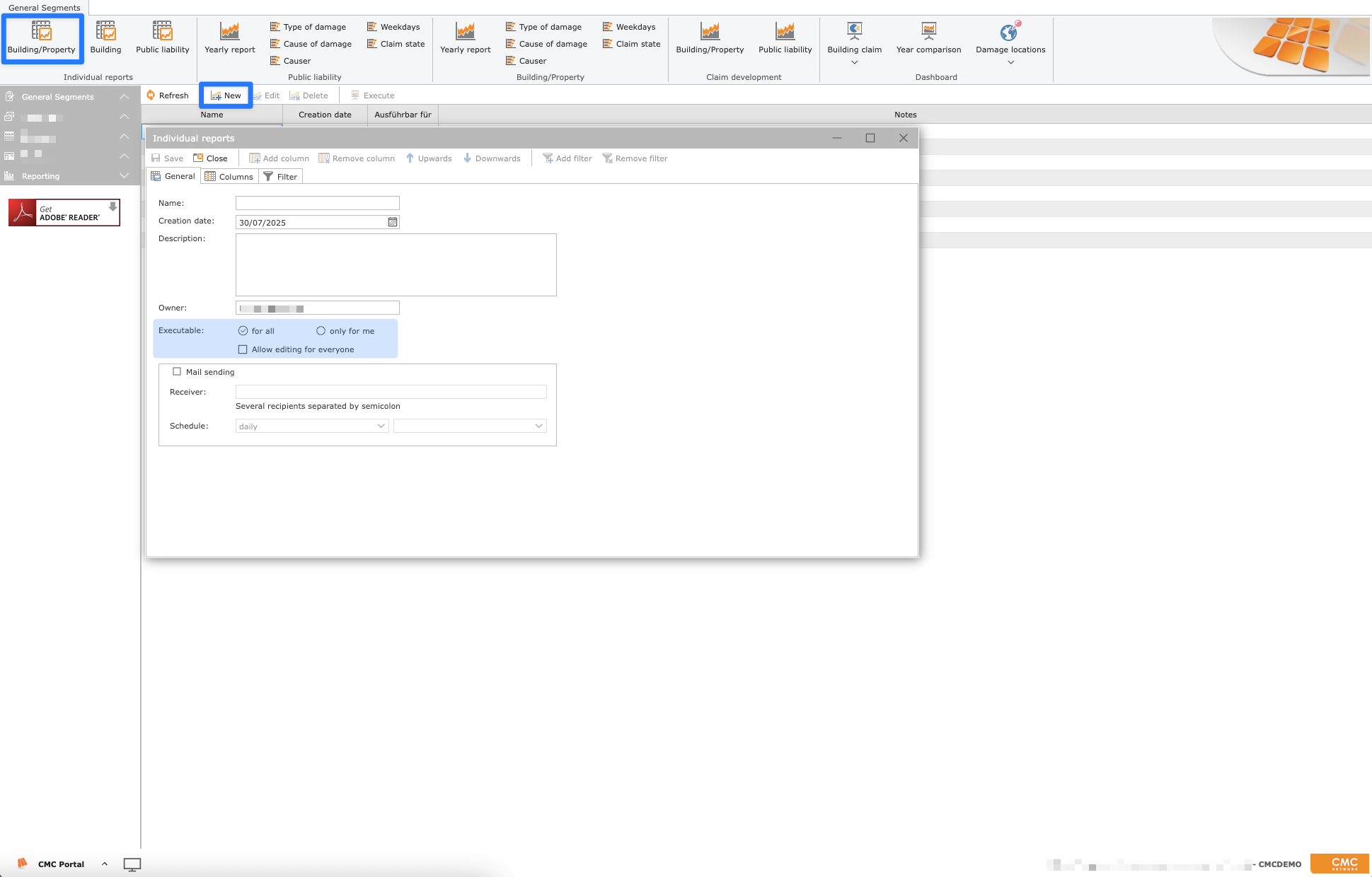Image resolution: width=1372 pixels, height=877 pixels.
Task: Enable Mail sending
Action: (177, 371)
